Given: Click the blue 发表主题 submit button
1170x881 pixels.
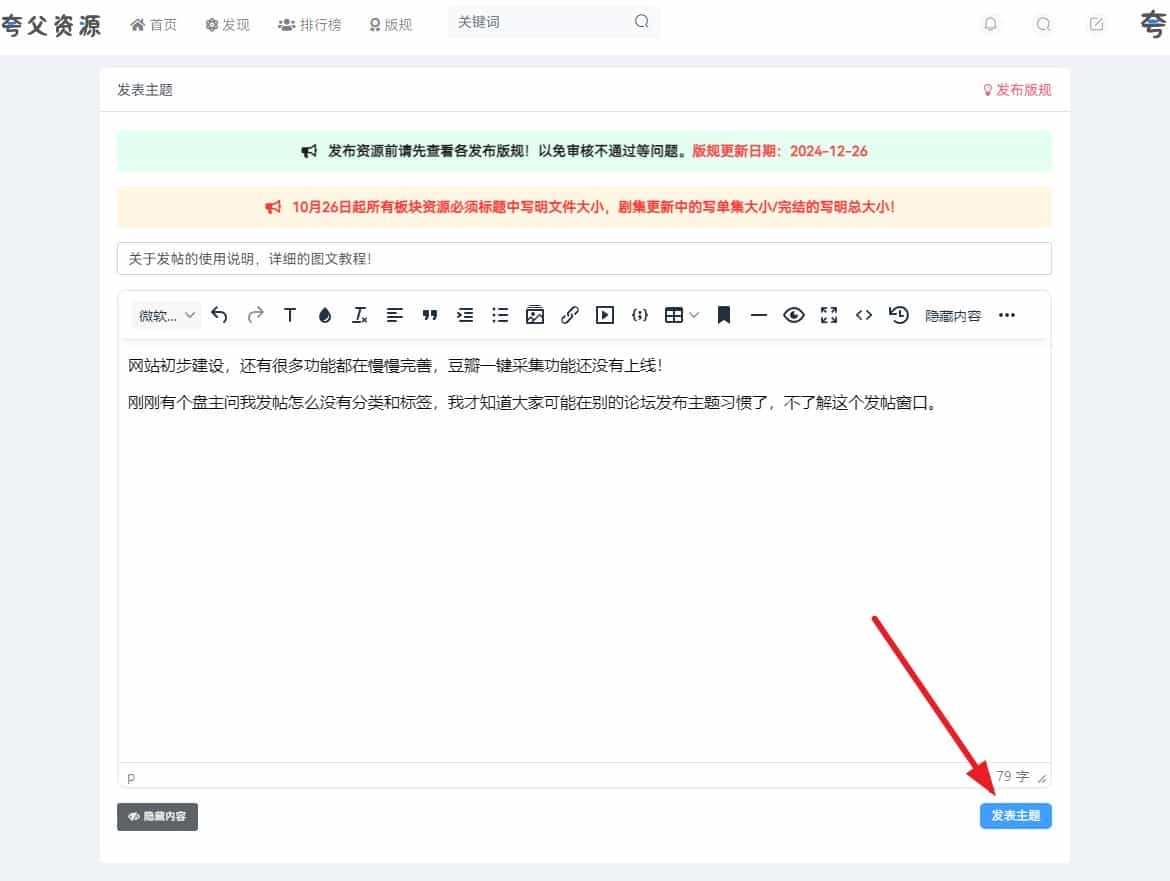Looking at the screenshot, I should [1015, 816].
